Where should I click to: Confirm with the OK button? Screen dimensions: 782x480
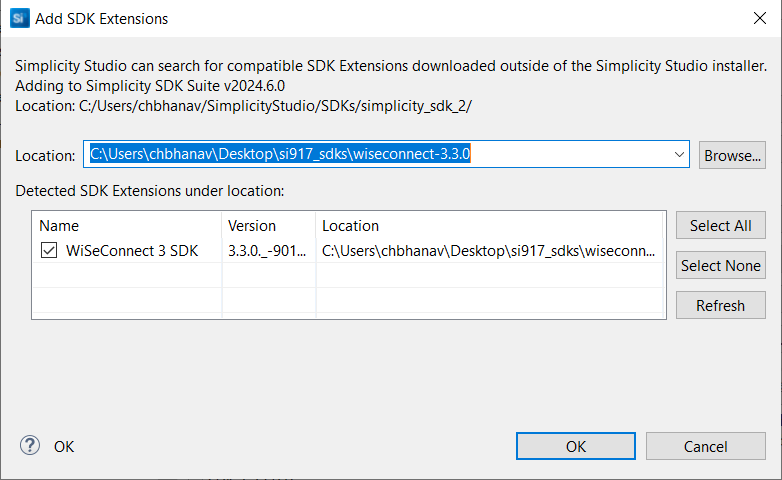pyautogui.click(x=576, y=446)
